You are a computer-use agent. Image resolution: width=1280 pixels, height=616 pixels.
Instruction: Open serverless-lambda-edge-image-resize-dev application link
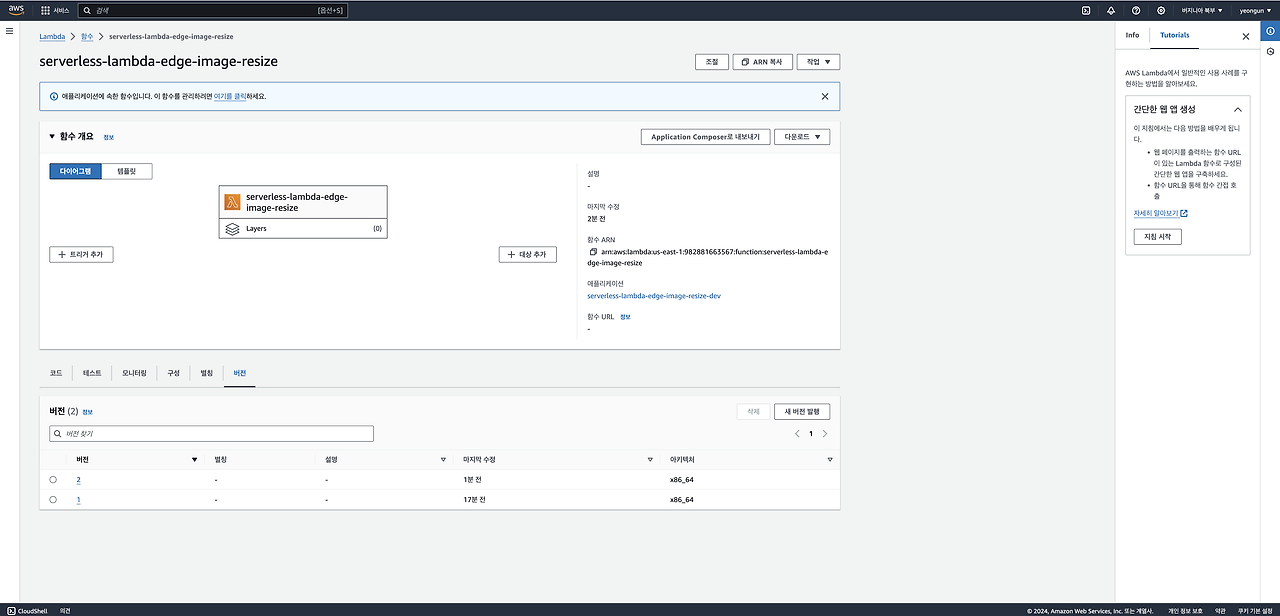[654, 296]
